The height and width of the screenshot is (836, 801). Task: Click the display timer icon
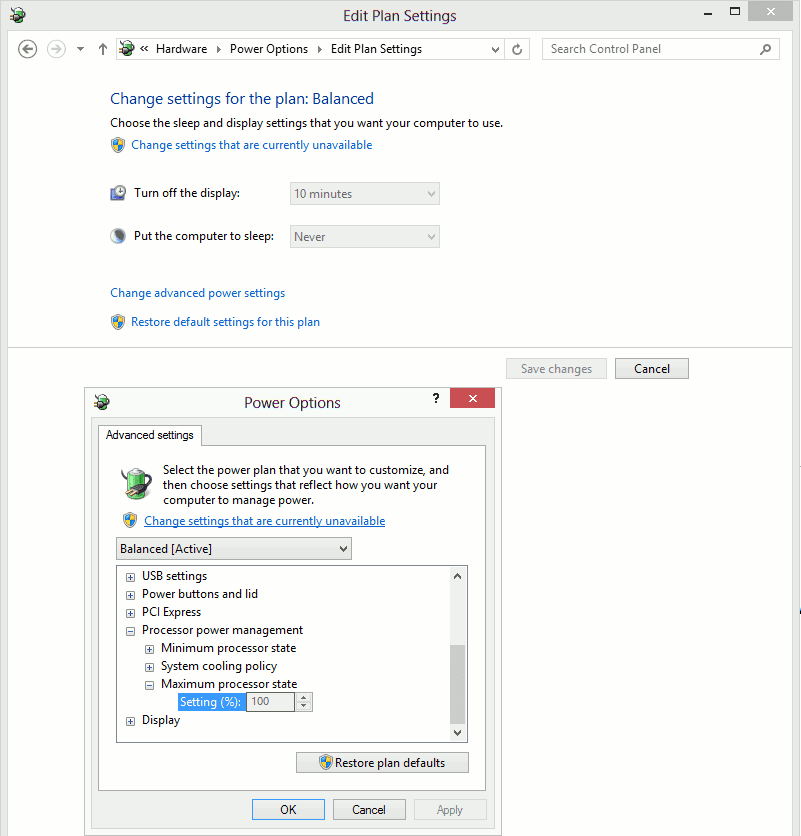click(118, 193)
